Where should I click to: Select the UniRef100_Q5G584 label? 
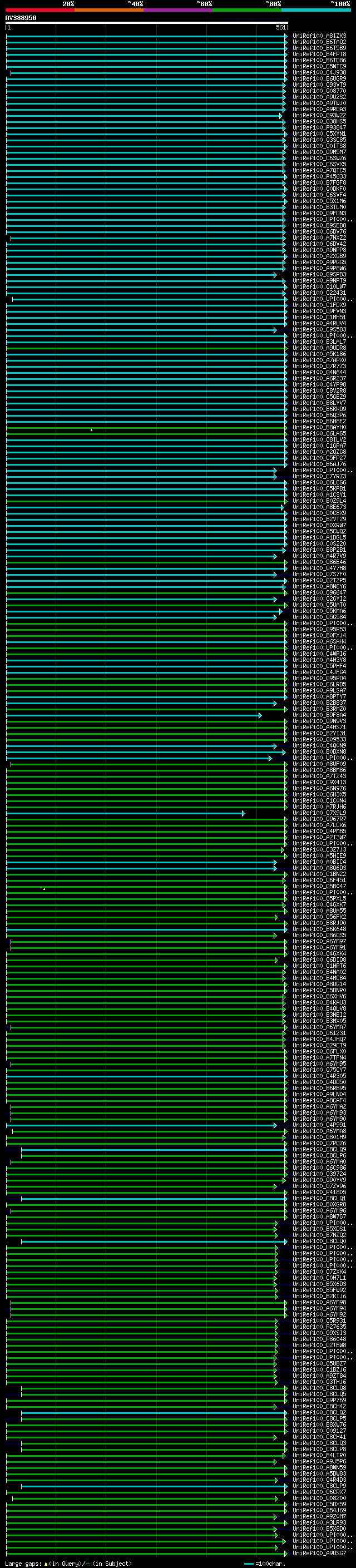319,617
